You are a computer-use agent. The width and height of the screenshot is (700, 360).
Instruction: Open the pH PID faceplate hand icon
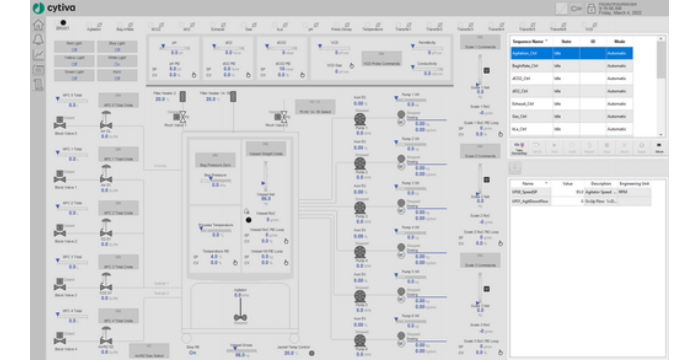pyautogui.click(x=194, y=75)
